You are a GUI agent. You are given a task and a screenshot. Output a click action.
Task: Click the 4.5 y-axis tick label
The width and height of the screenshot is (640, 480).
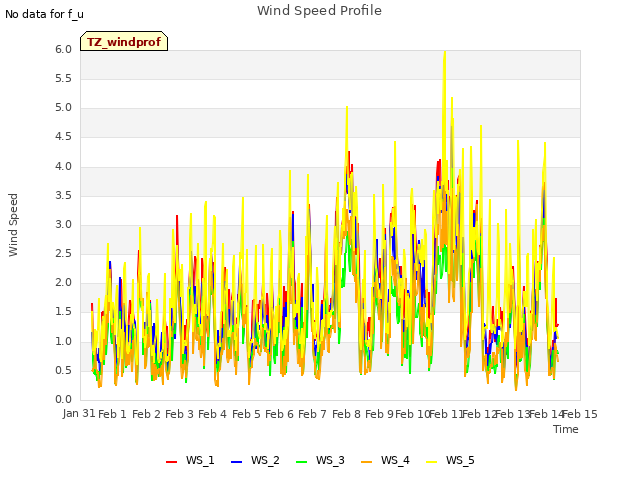click(x=63, y=137)
